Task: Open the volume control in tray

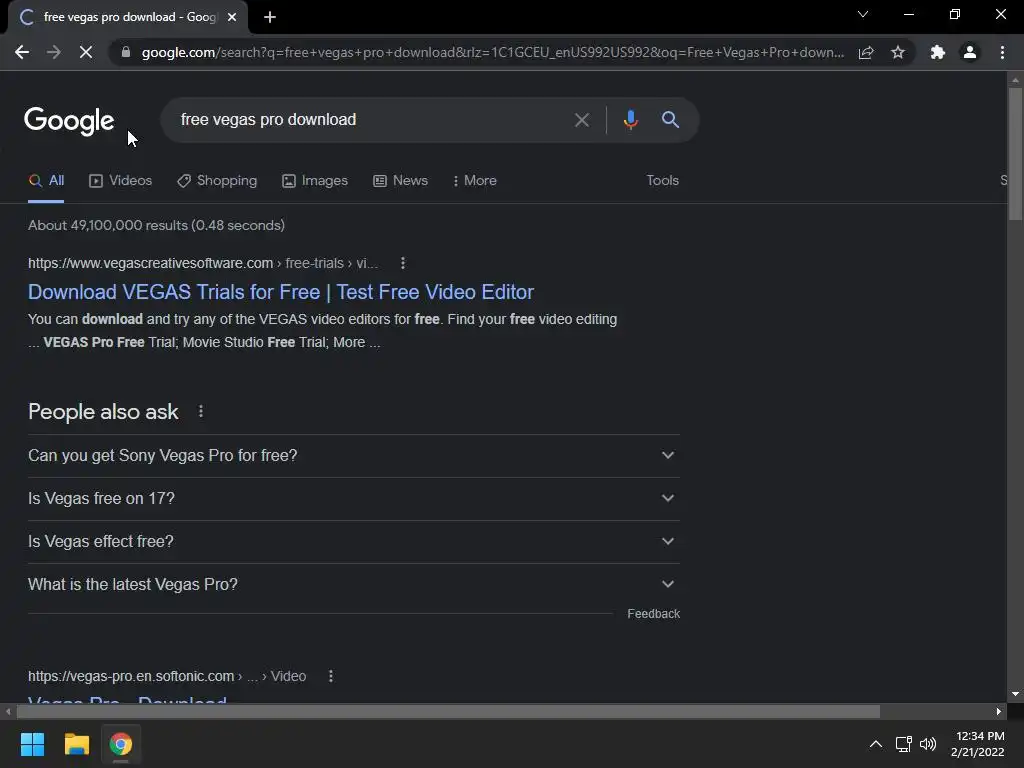Action: pyautogui.click(x=928, y=744)
